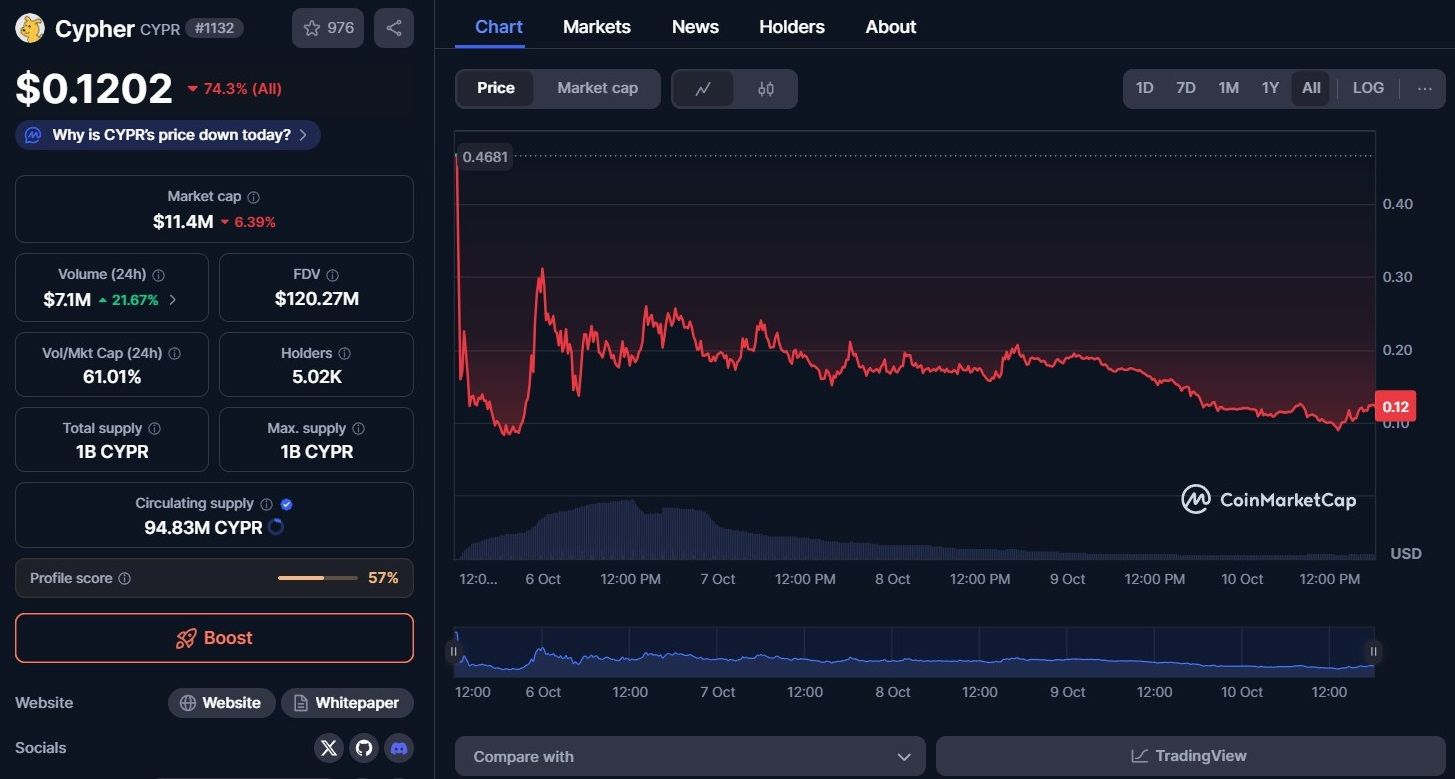
Task: Open the Holders tab
Action: coord(792,27)
